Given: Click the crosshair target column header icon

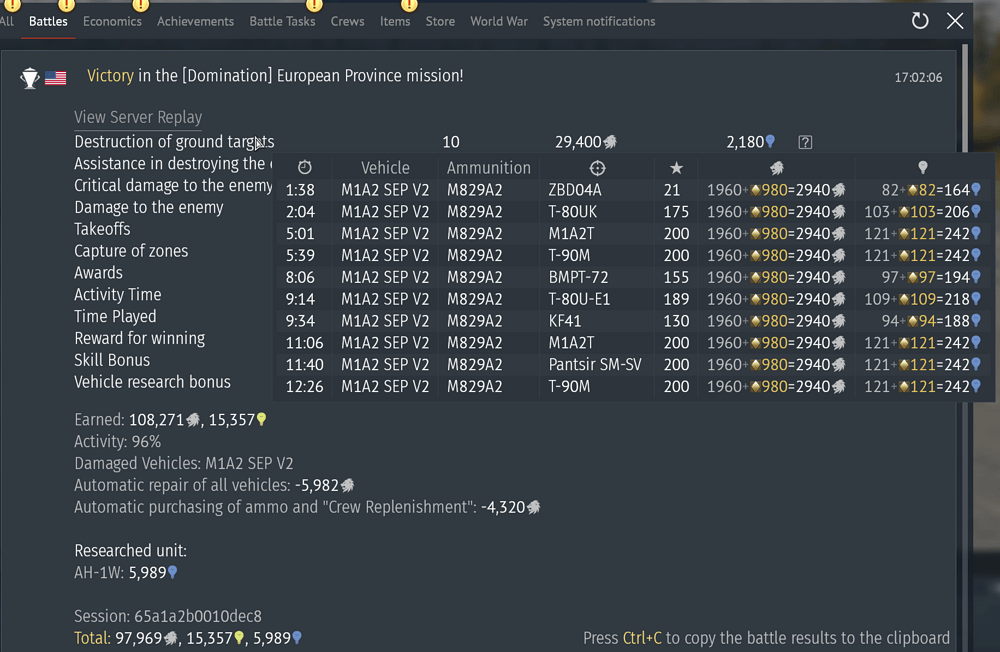Looking at the screenshot, I should [597, 168].
